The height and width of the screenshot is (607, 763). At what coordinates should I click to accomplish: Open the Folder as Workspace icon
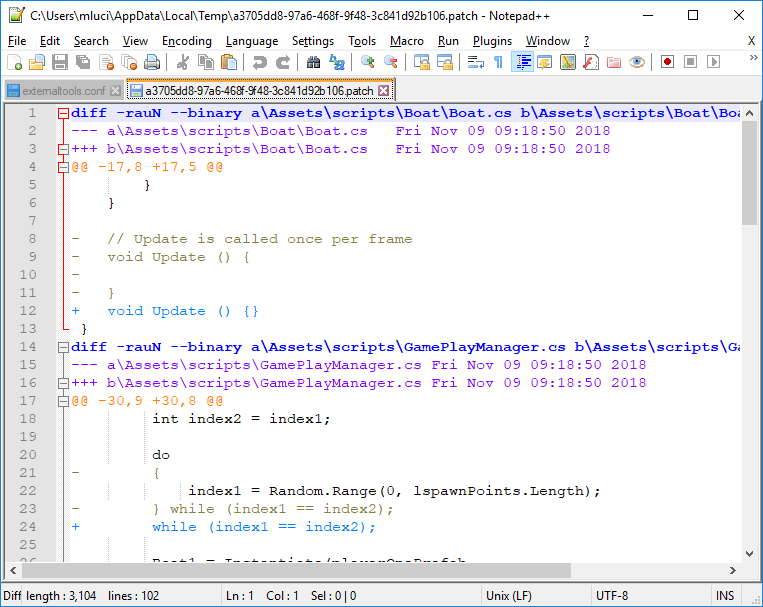[x=614, y=62]
